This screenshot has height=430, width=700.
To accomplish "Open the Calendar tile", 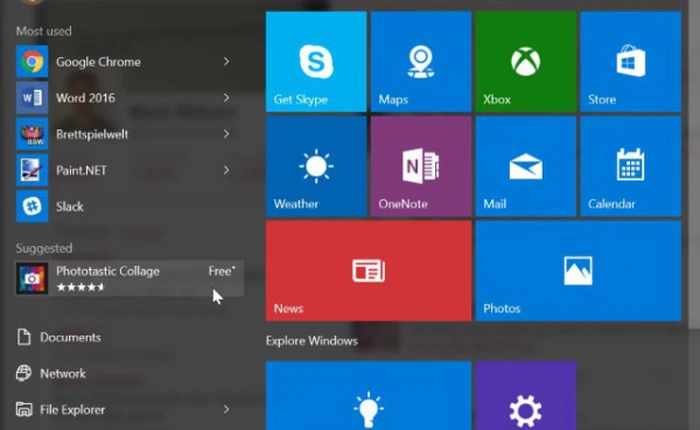I will 631,166.
